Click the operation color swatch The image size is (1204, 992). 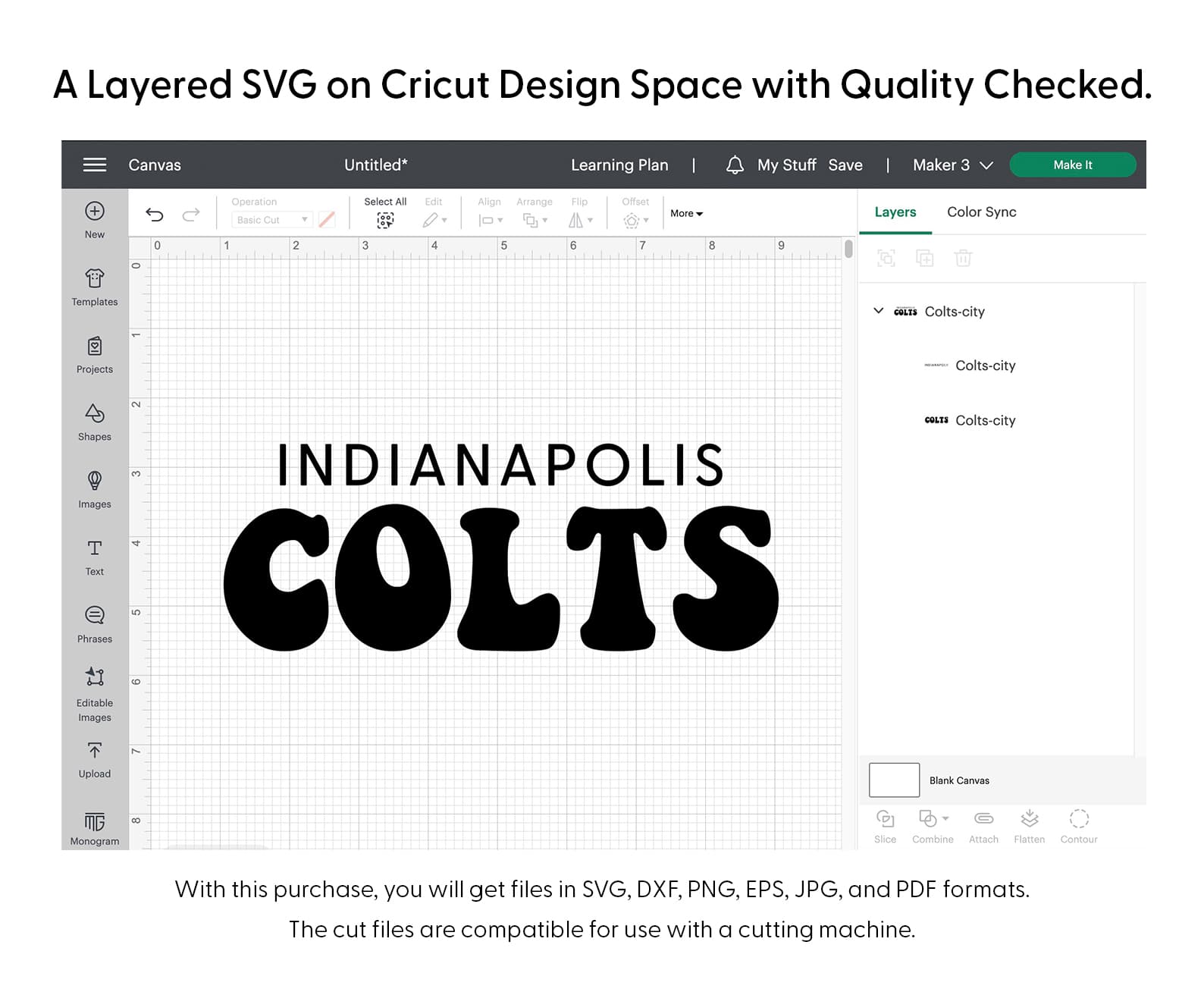click(327, 219)
